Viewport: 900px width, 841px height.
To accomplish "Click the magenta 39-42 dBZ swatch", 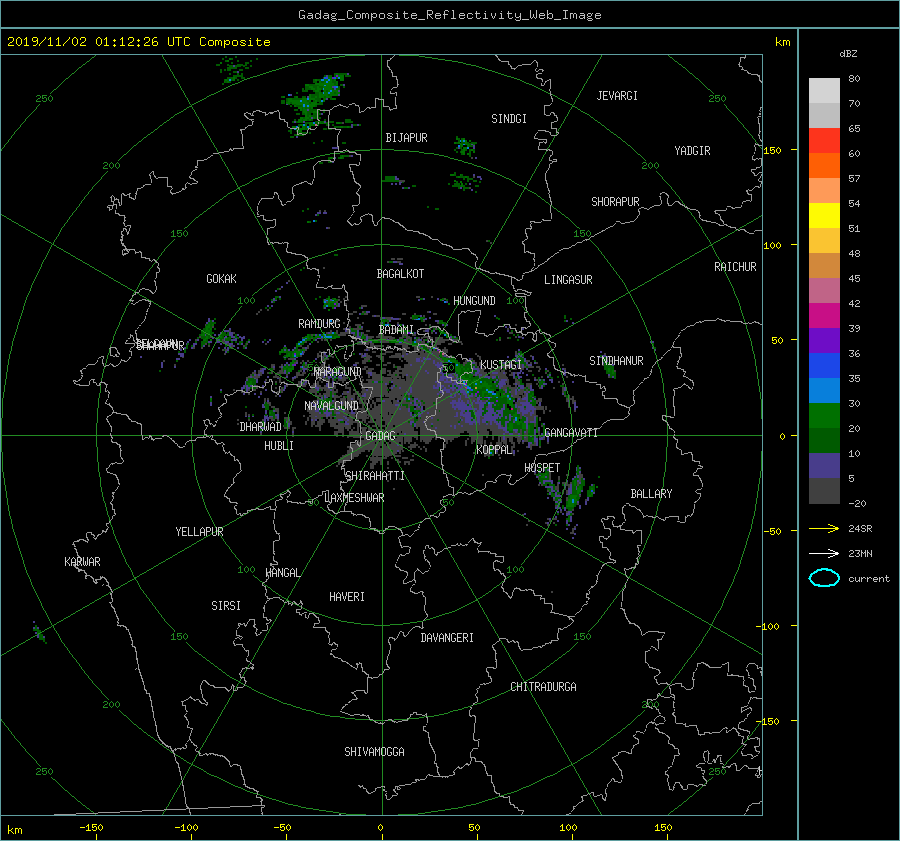I will [x=824, y=316].
